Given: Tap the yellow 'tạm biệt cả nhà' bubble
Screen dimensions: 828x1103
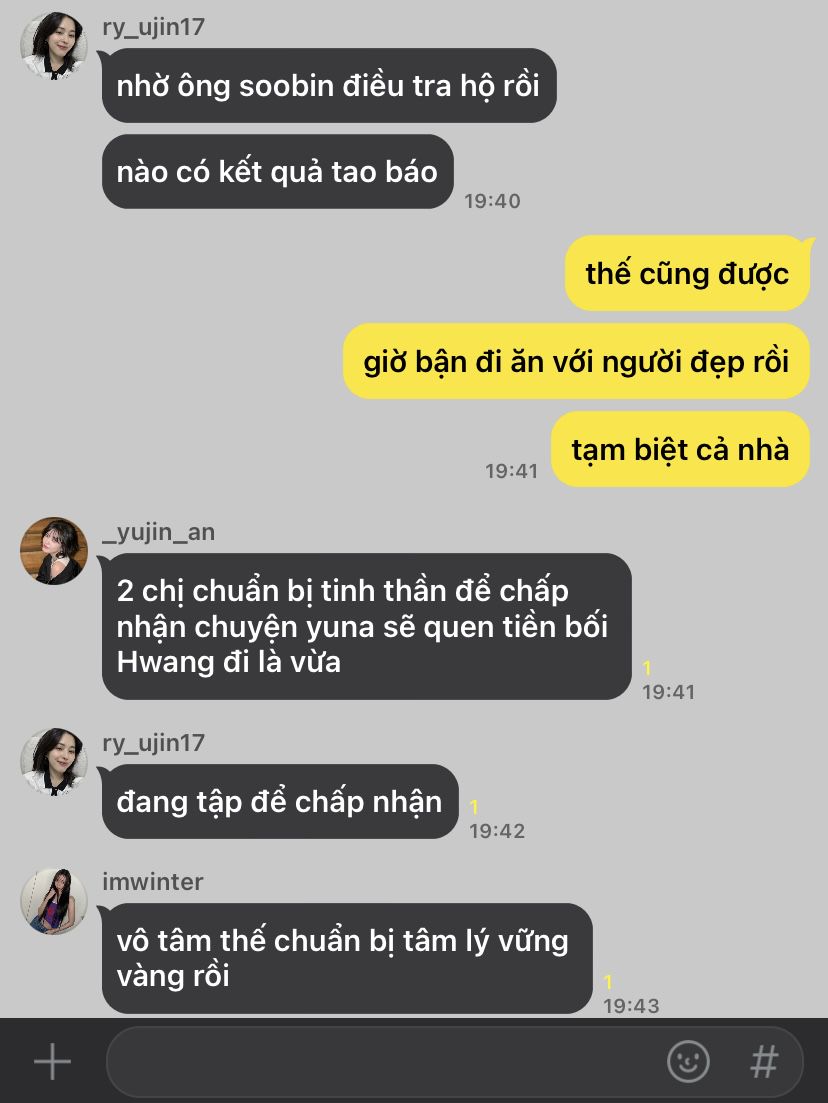Looking at the screenshot, I should click(680, 450).
